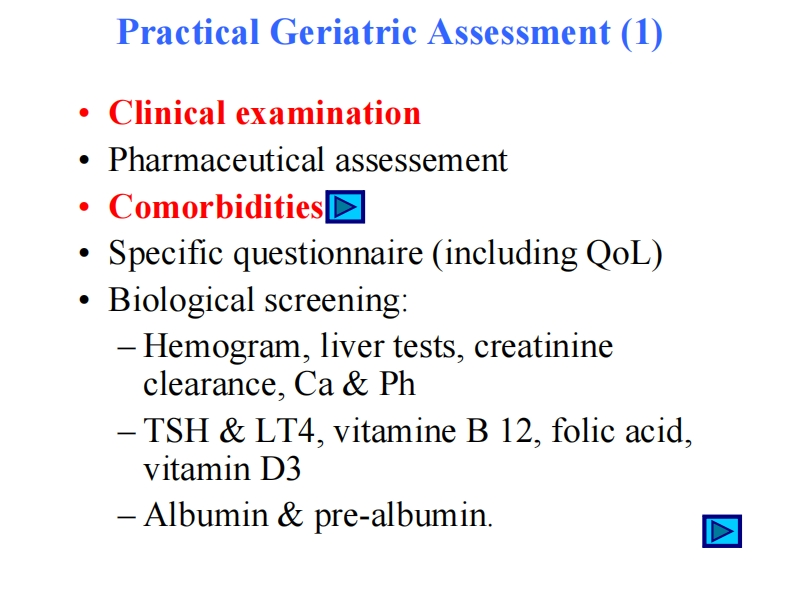Screen dimensions: 793x593
Task: Select the Albumin & pre-albumin sub-item
Action: coord(318,515)
